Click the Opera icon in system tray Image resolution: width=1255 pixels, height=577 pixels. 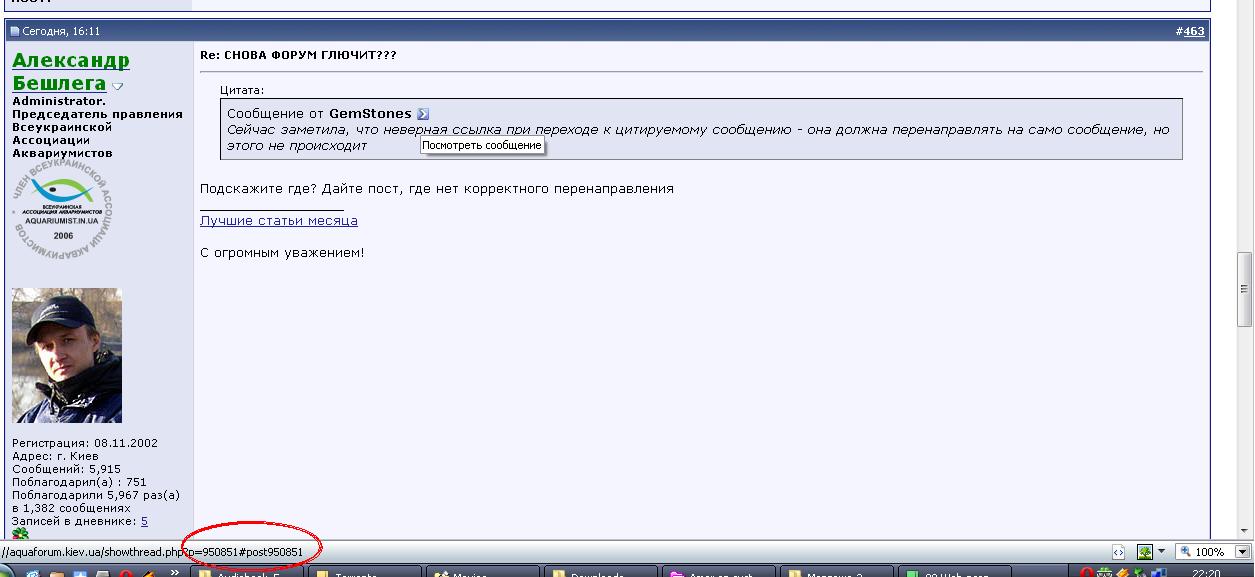coord(1085,573)
